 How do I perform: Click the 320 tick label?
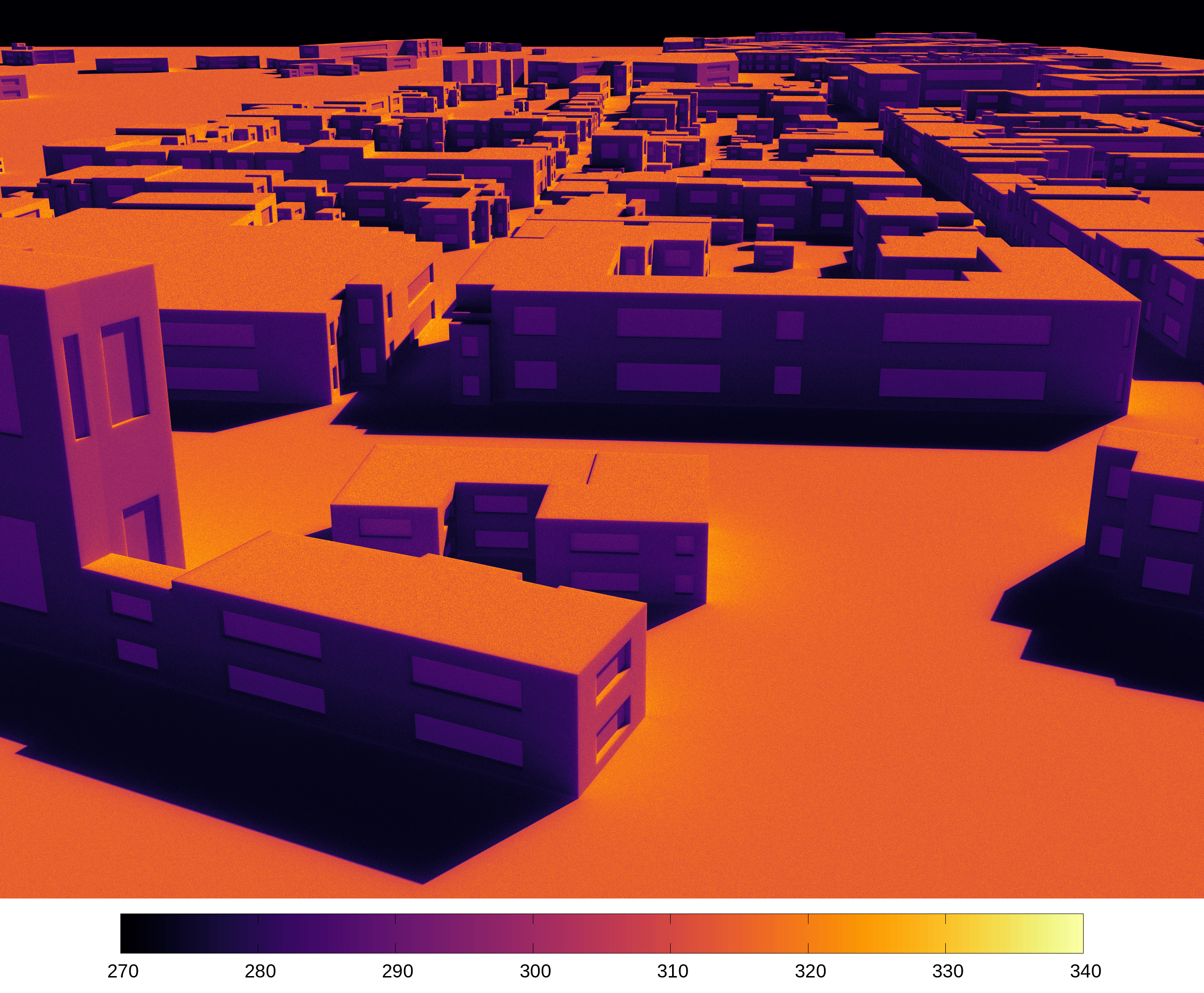[810, 971]
